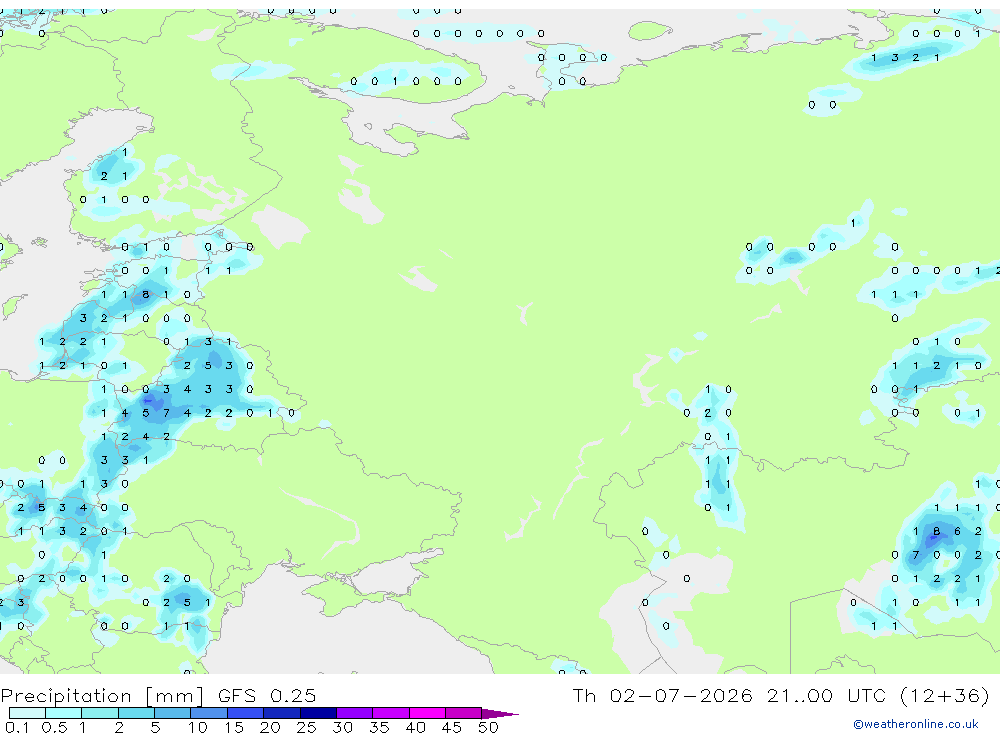
Task: Click the legend label "35"
Action: pos(379,727)
